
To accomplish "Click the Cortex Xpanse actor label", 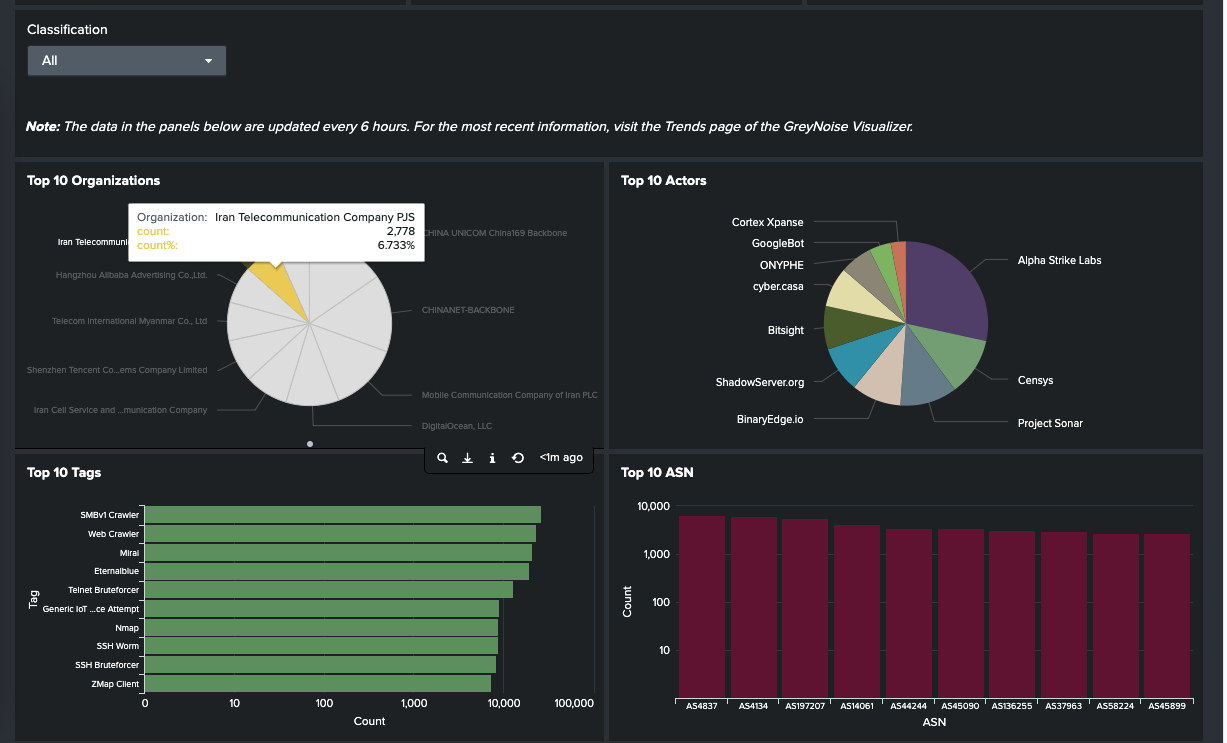I will (767, 222).
